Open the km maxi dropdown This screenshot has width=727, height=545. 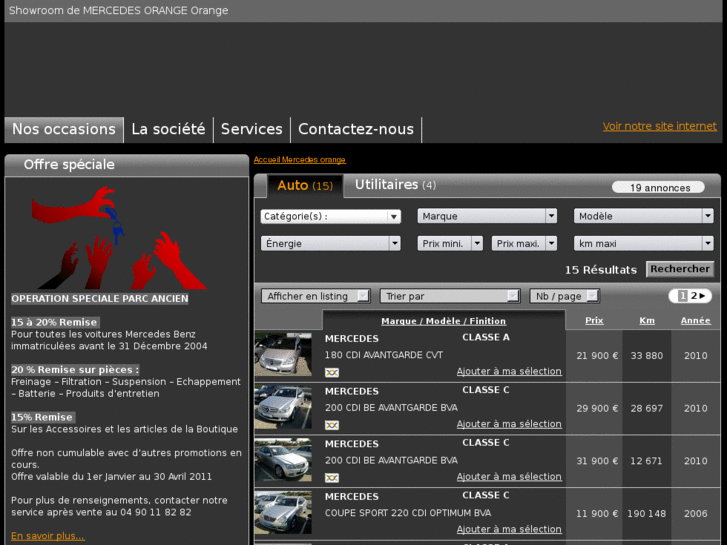644,243
